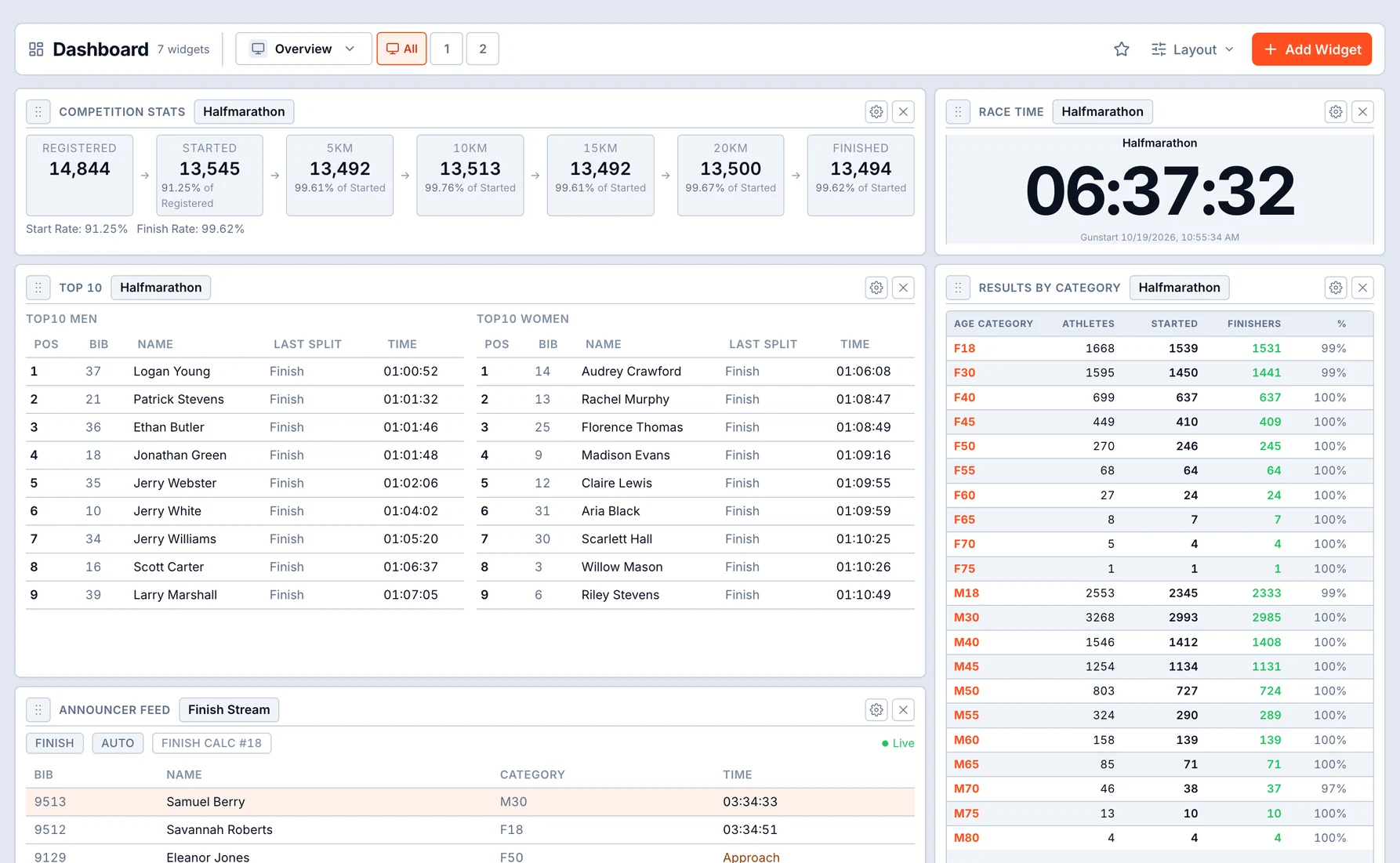Toggle the FINISH filter chip
Screen dimensions: 1400x863
[55, 743]
